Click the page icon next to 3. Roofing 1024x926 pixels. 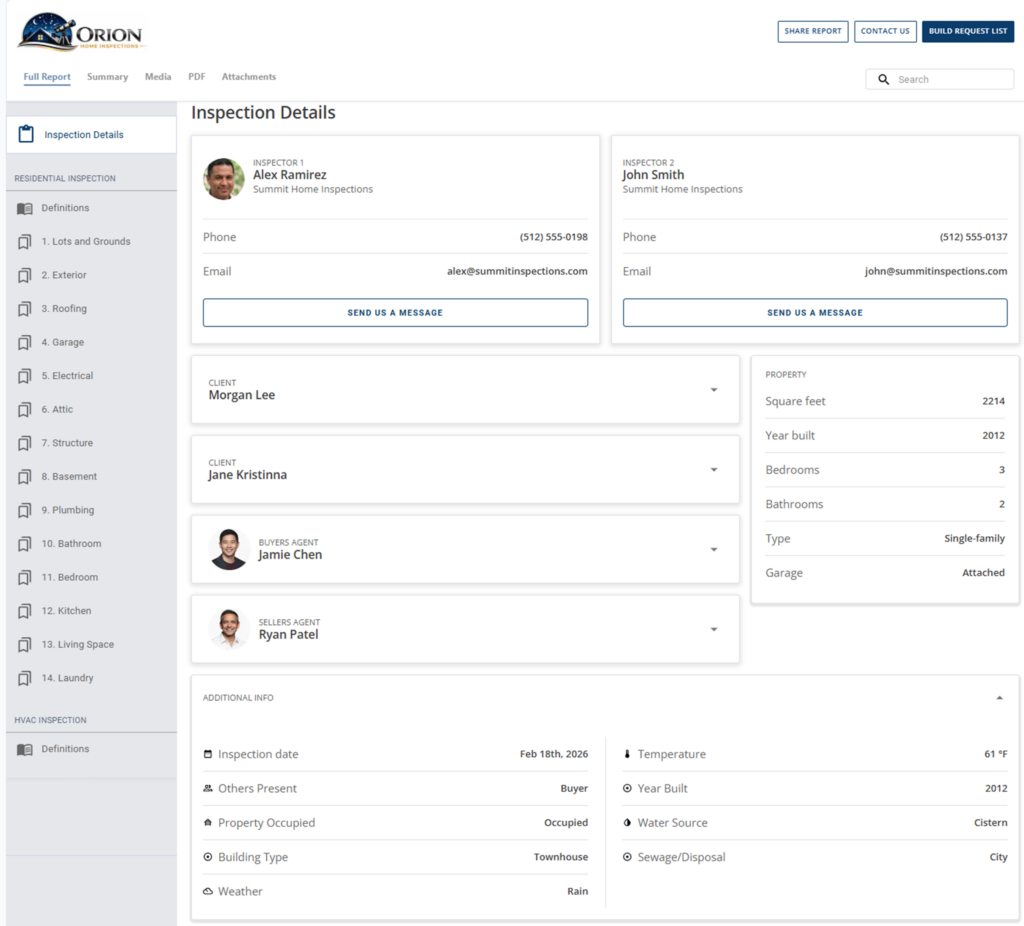23,308
